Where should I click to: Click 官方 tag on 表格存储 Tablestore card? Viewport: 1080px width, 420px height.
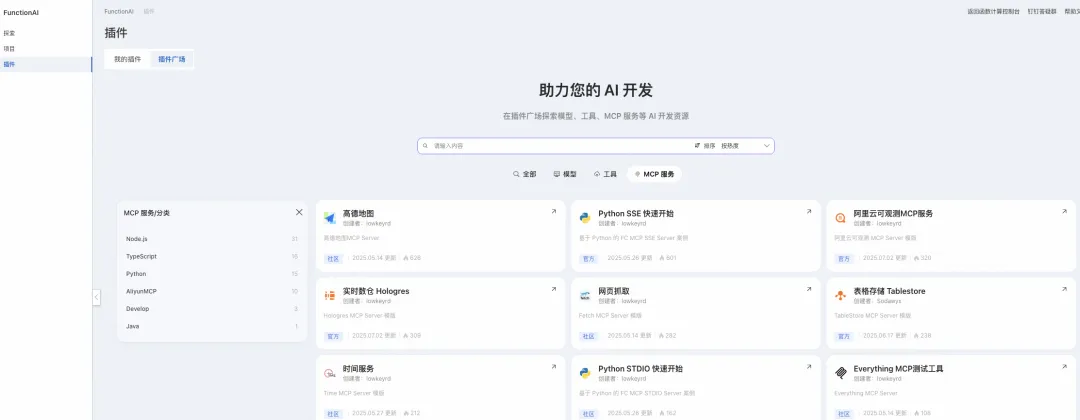tap(843, 336)
